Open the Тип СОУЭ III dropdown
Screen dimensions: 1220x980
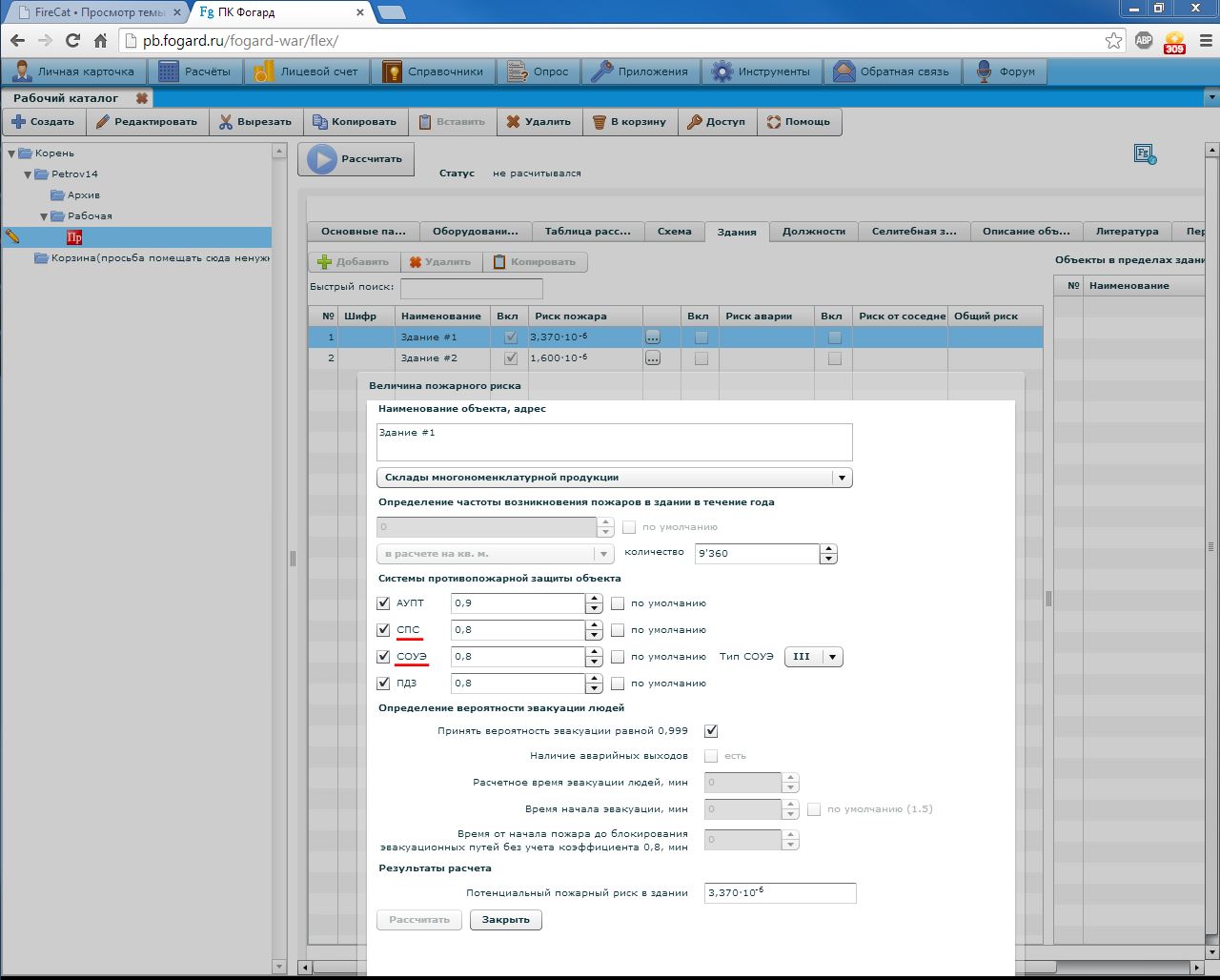coord(814,657)
